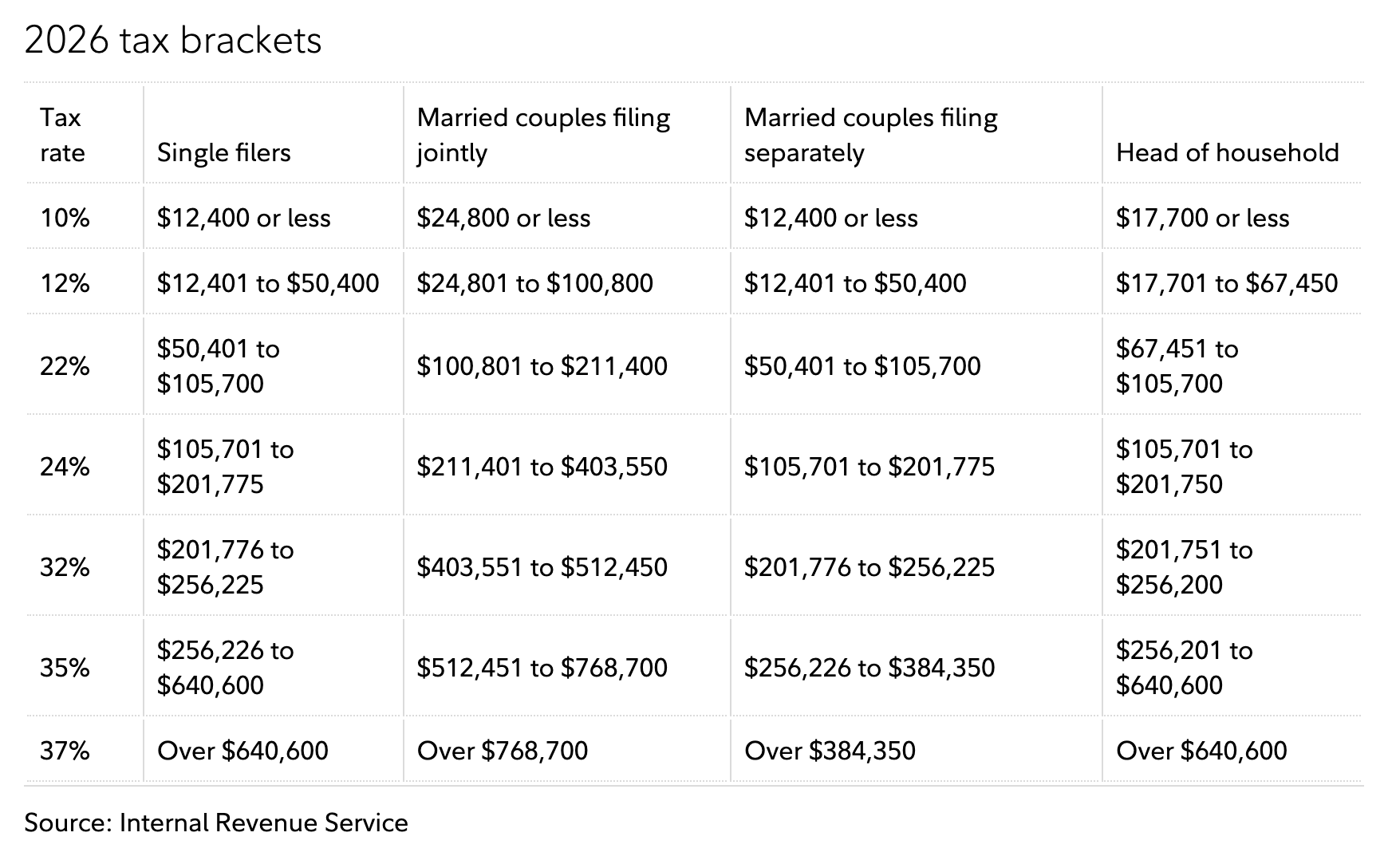Click the "2026 tax brackets" title
The width and height of the screenshot is (1388, 868).
[173, 41]
